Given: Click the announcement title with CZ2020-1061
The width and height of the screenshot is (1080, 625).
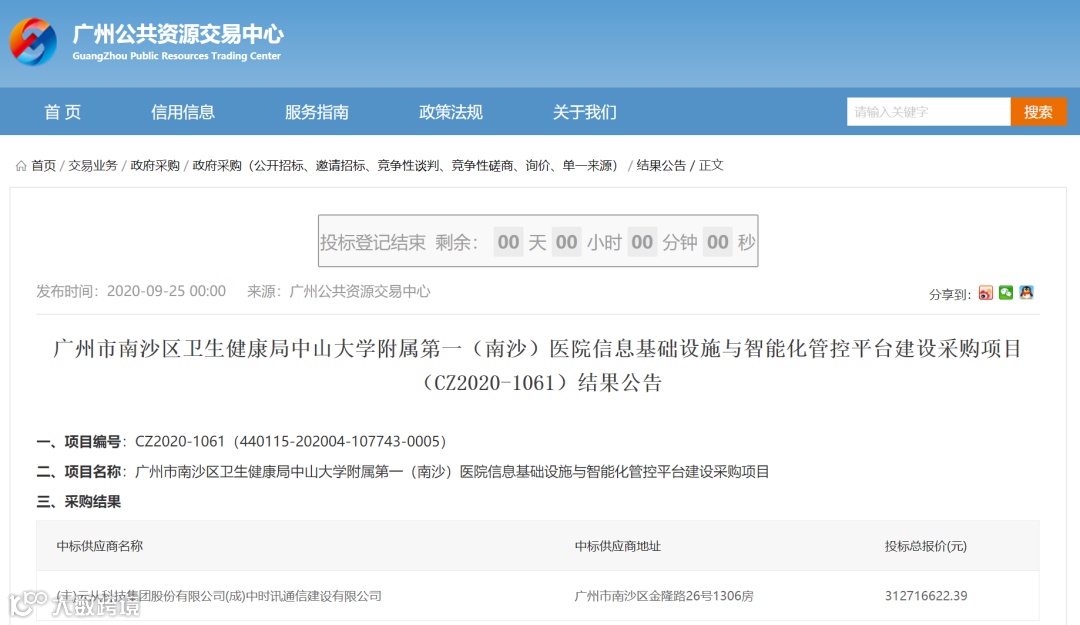Looking at the screenshot, I should coord(538,365).
